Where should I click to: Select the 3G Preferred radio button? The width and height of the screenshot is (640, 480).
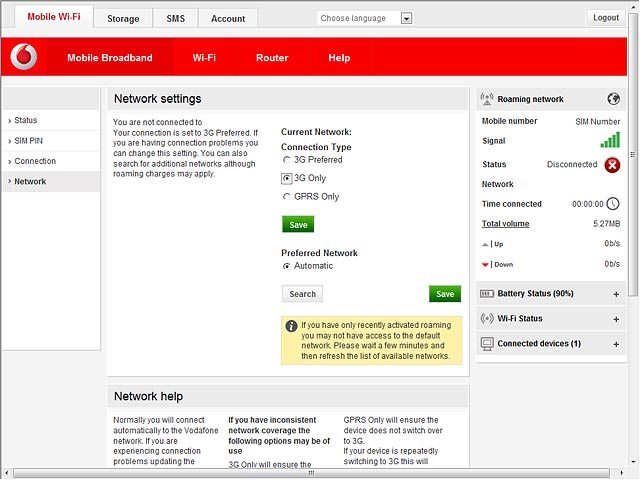tap(287, 160)
